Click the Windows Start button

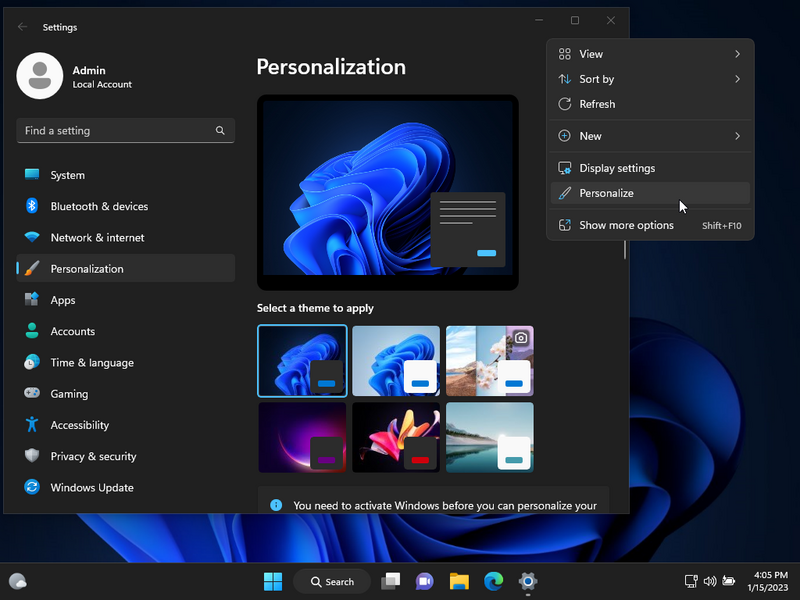(x=272, y=581)
